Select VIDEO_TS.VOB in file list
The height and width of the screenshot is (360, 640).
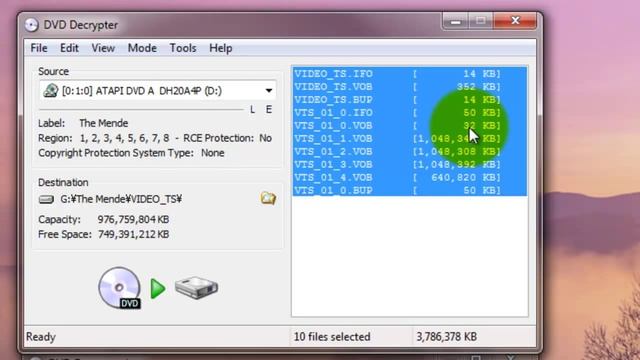click(409, 87)
